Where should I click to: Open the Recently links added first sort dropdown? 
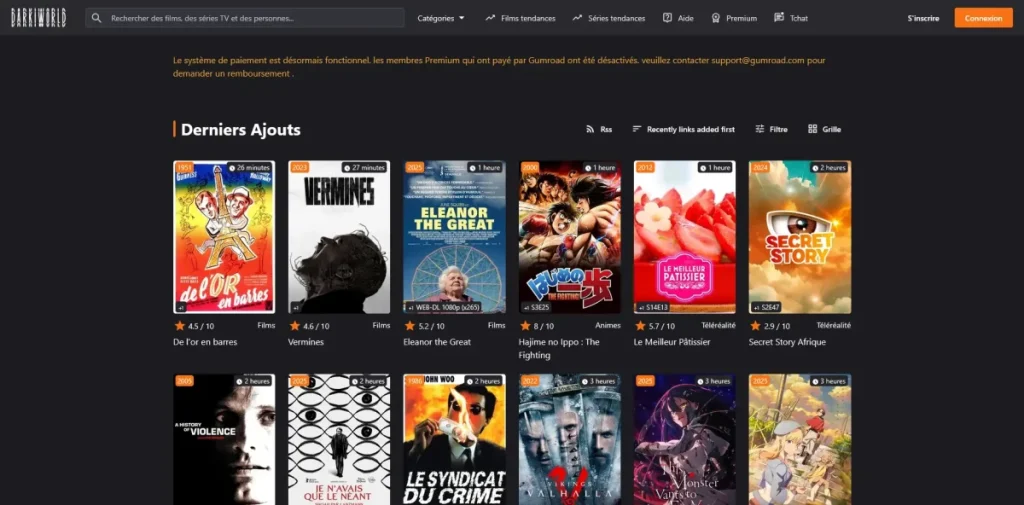[683, 129]
